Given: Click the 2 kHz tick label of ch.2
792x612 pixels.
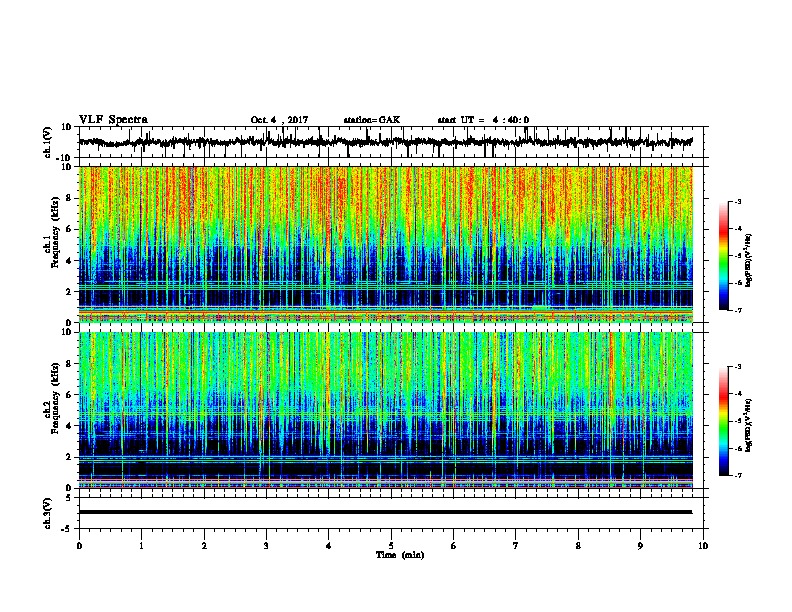Looking at the screenshot, I should click(x=69, y=457).
